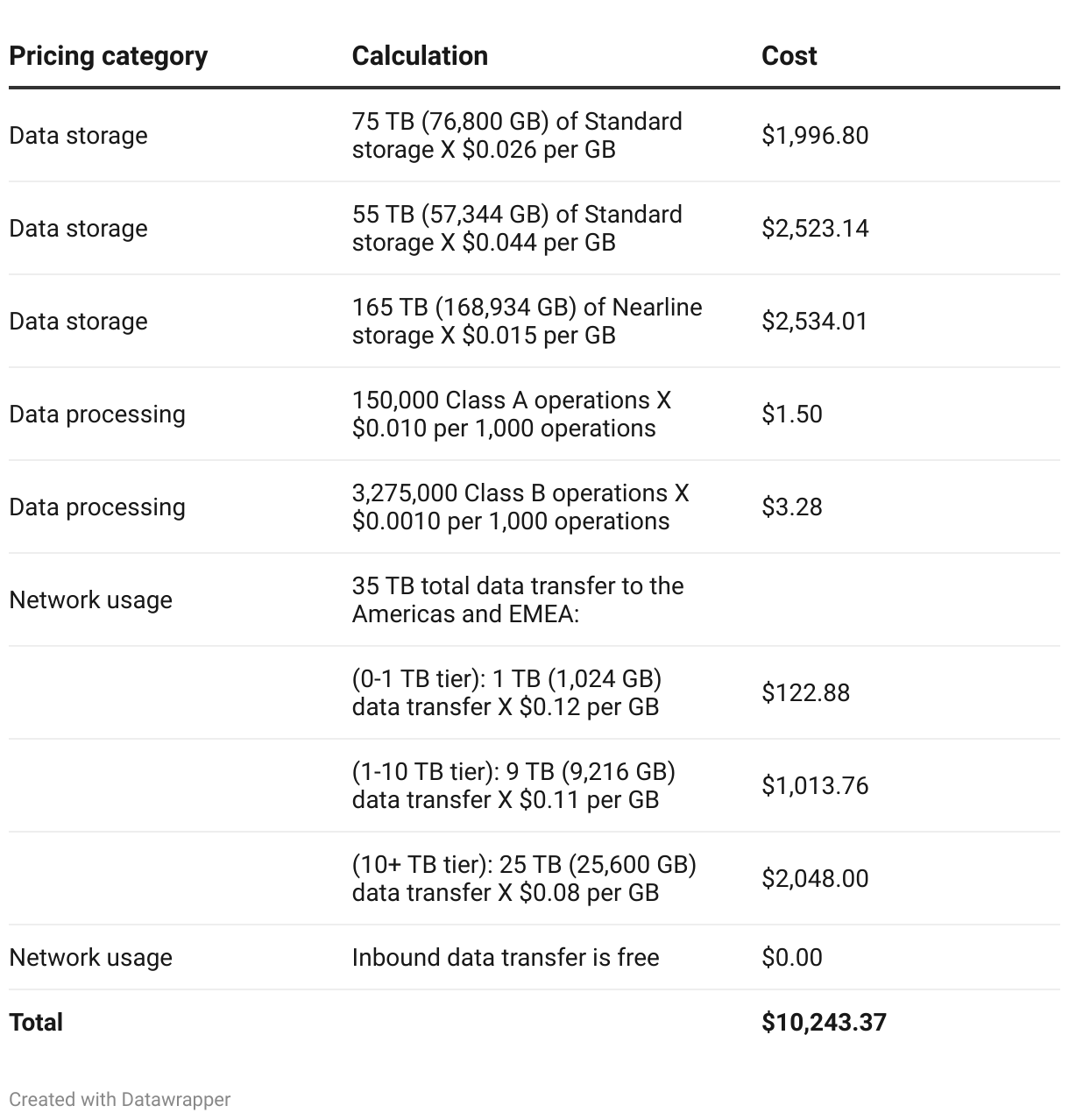Image resolution: width=1069 pixels, height=1120 pixels.
Task: Open the Created with Datawrapper link
Action: pyautogui.click(x=119, y=1099)
